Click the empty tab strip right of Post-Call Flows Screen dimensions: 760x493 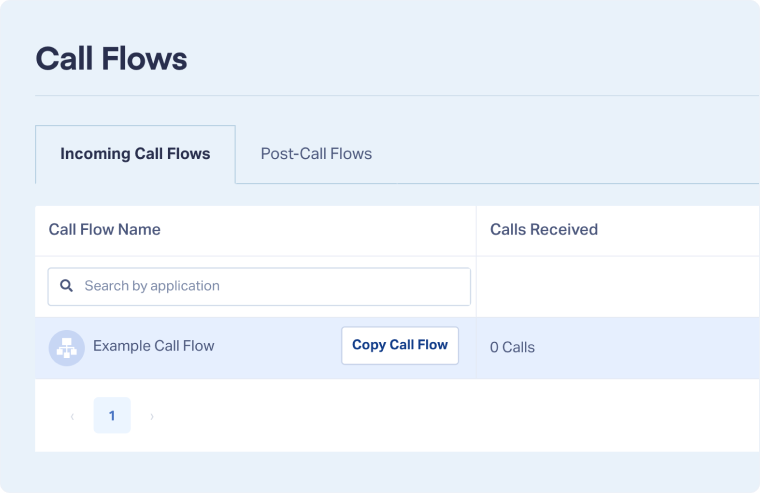click(x=570, y=154)
